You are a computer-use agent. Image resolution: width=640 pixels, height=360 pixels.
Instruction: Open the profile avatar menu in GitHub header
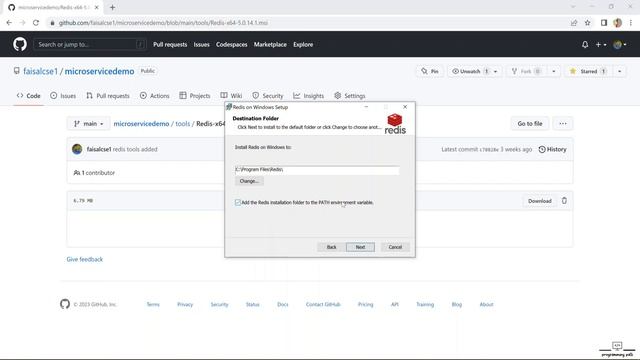[x=620, y=44]
